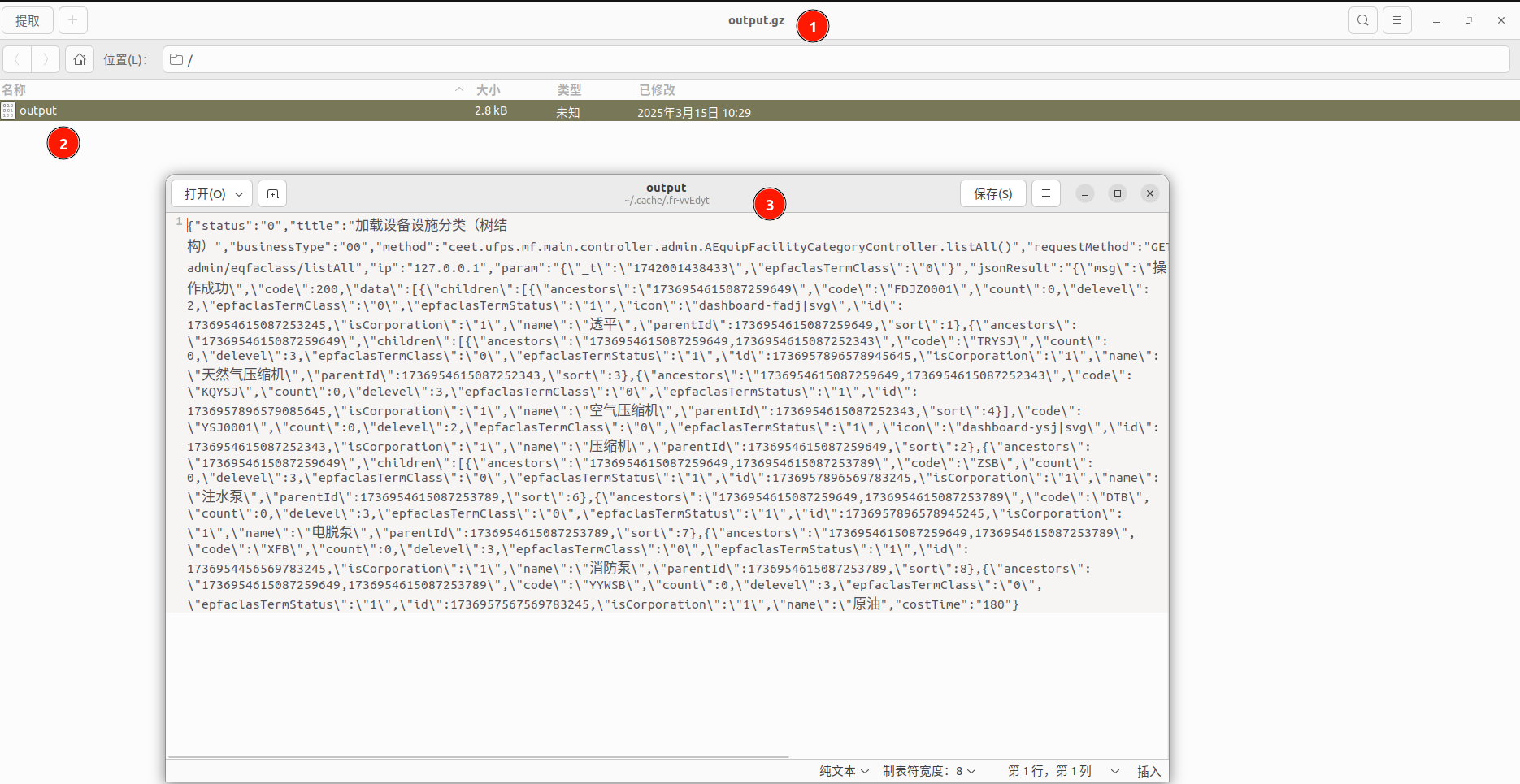Image resolution: width=1520 pixels, height=784 pixels.
Task: Sort by the 已修改 column header
Action: 657,89
